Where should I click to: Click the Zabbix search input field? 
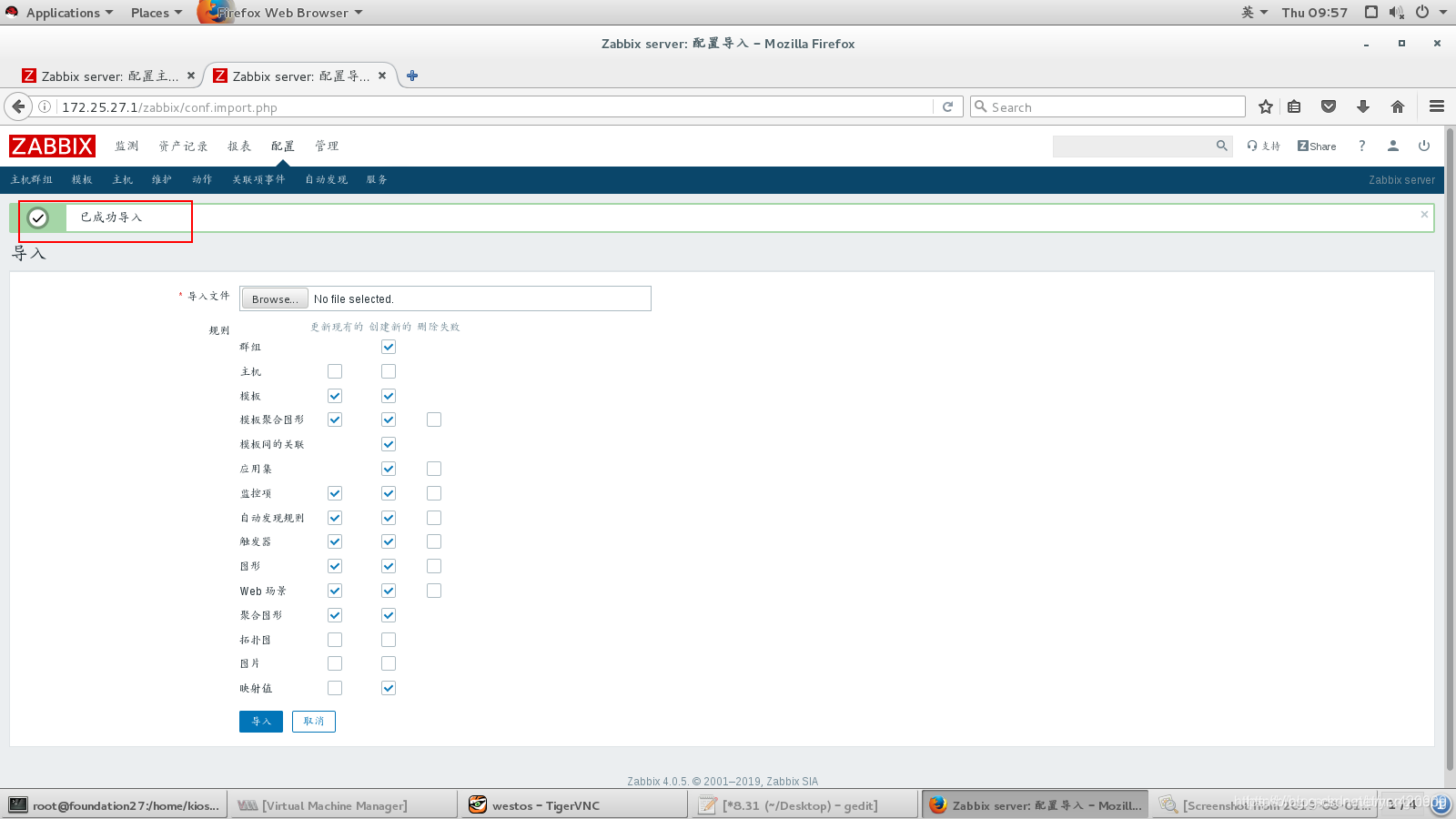(x=1133, y=146)
